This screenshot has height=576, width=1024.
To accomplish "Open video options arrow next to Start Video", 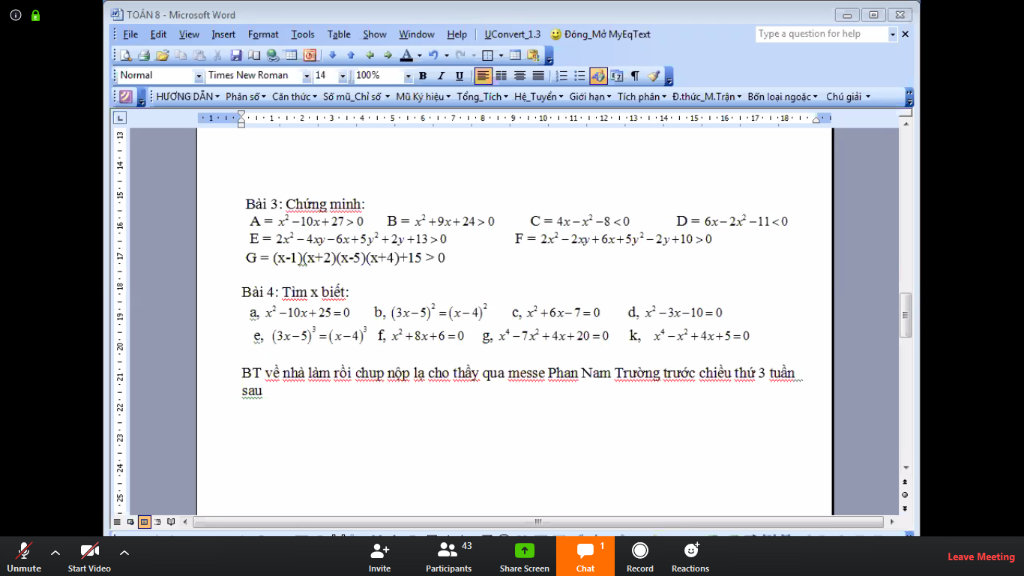I will 124,553.
